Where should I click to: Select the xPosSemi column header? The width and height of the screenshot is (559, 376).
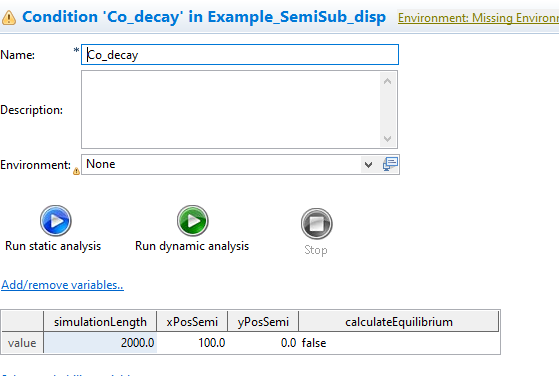[192, 321]
